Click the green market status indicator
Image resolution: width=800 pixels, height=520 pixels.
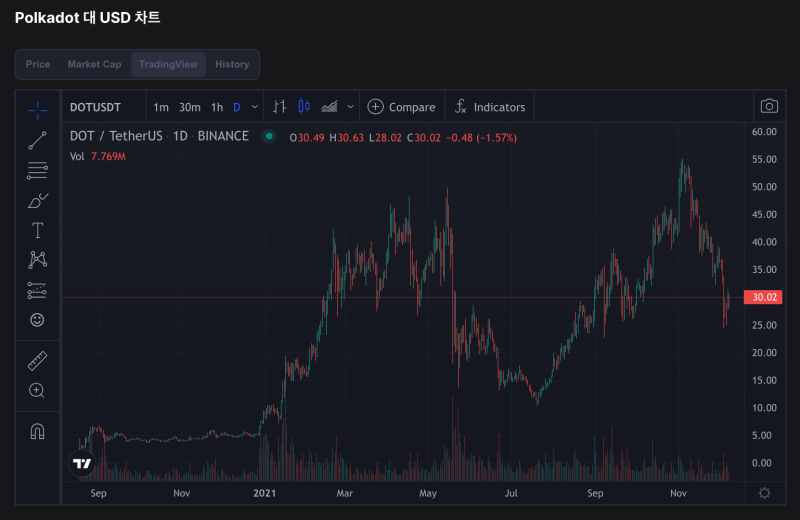(269, 136)
